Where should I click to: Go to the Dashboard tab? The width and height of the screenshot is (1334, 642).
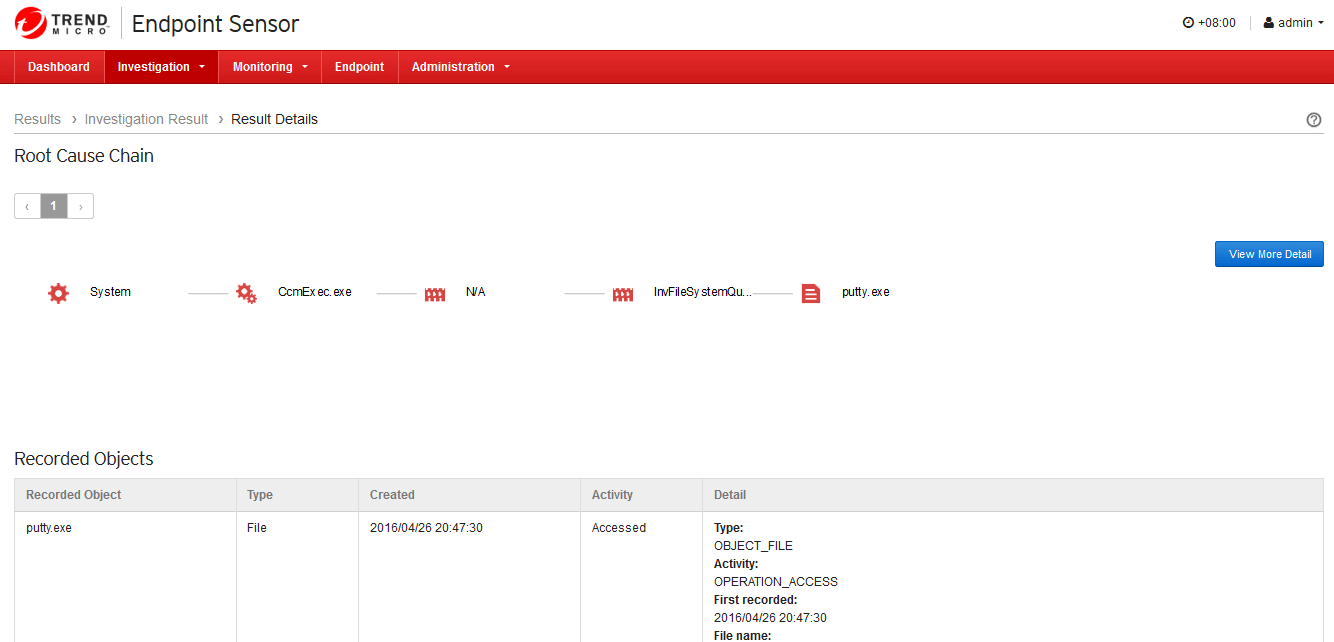(59, 67)
